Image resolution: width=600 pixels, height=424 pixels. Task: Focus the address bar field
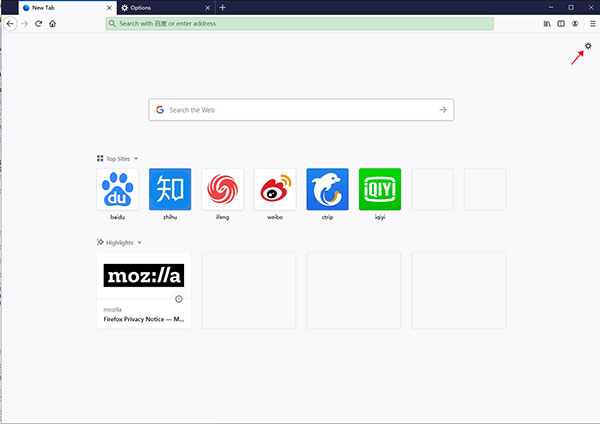[x=300, y=24]
